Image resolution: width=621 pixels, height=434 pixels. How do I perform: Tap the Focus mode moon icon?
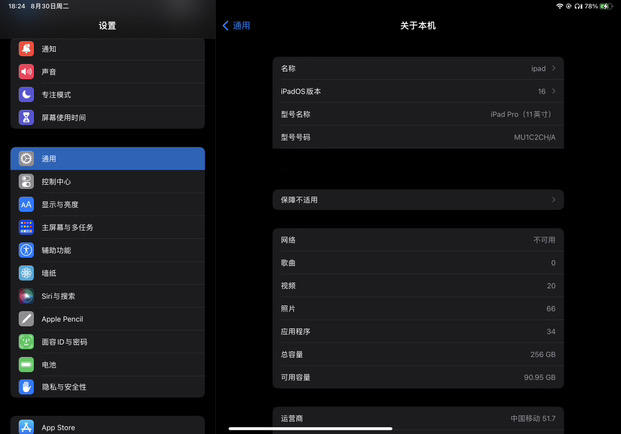click(x=26, y=95)
